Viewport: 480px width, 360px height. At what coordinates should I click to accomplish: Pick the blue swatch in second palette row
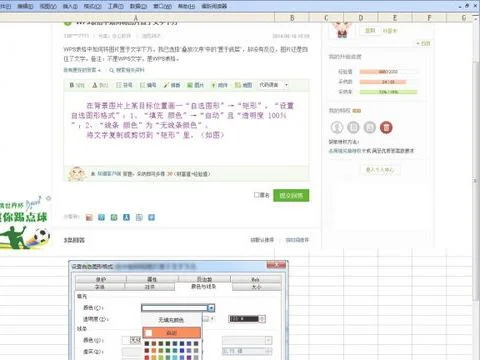(182, 350)
